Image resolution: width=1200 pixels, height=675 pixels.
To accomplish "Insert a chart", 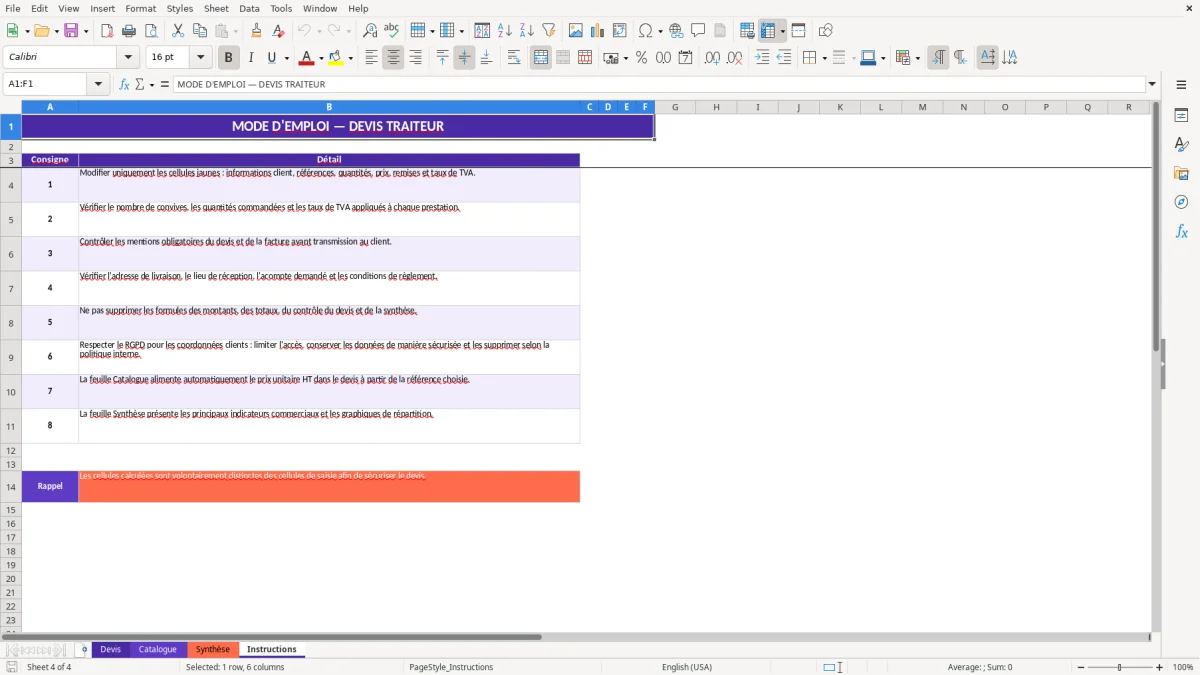I will point(598,31).
